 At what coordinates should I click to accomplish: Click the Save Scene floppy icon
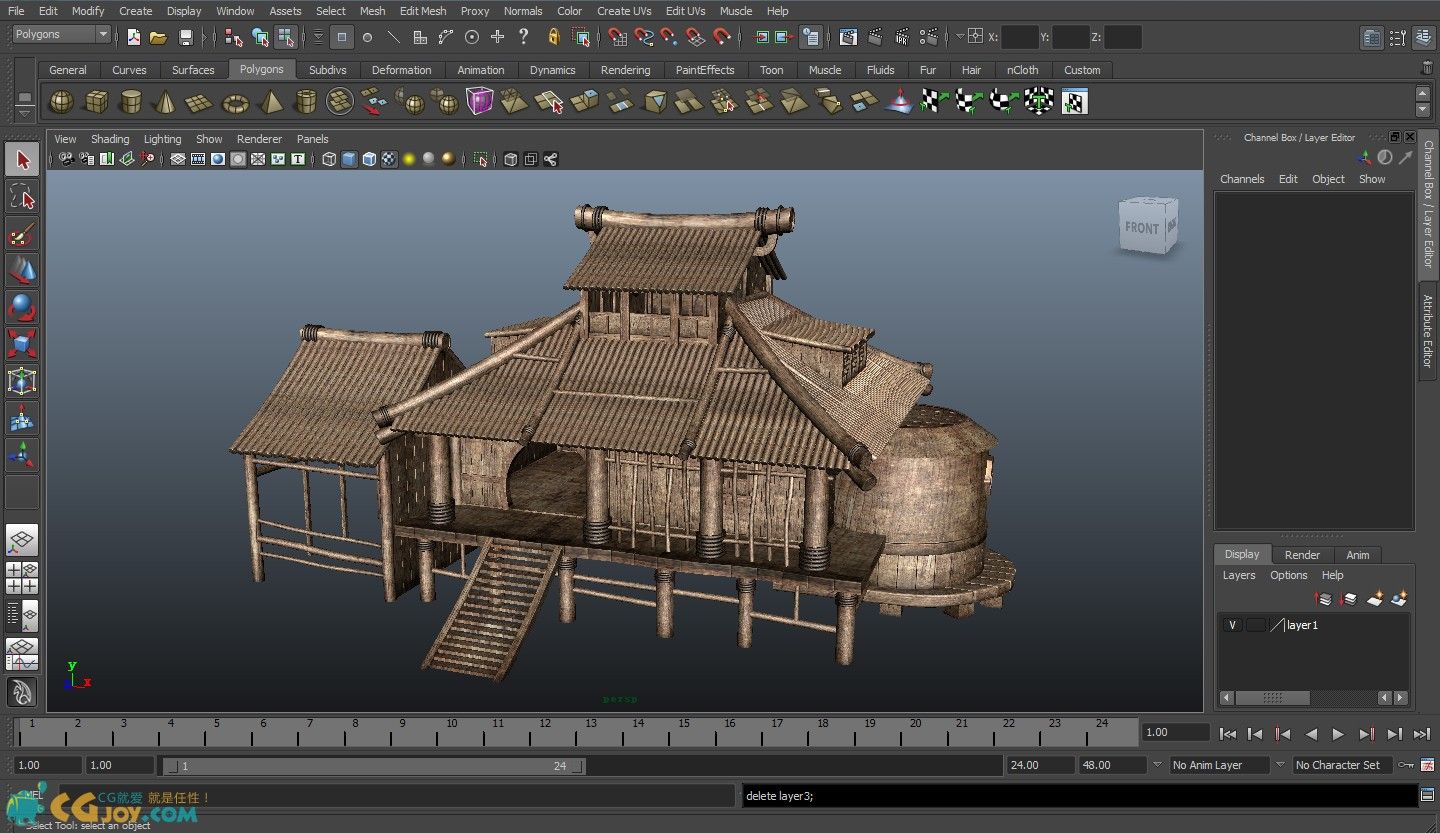click(x=185, y=37)
